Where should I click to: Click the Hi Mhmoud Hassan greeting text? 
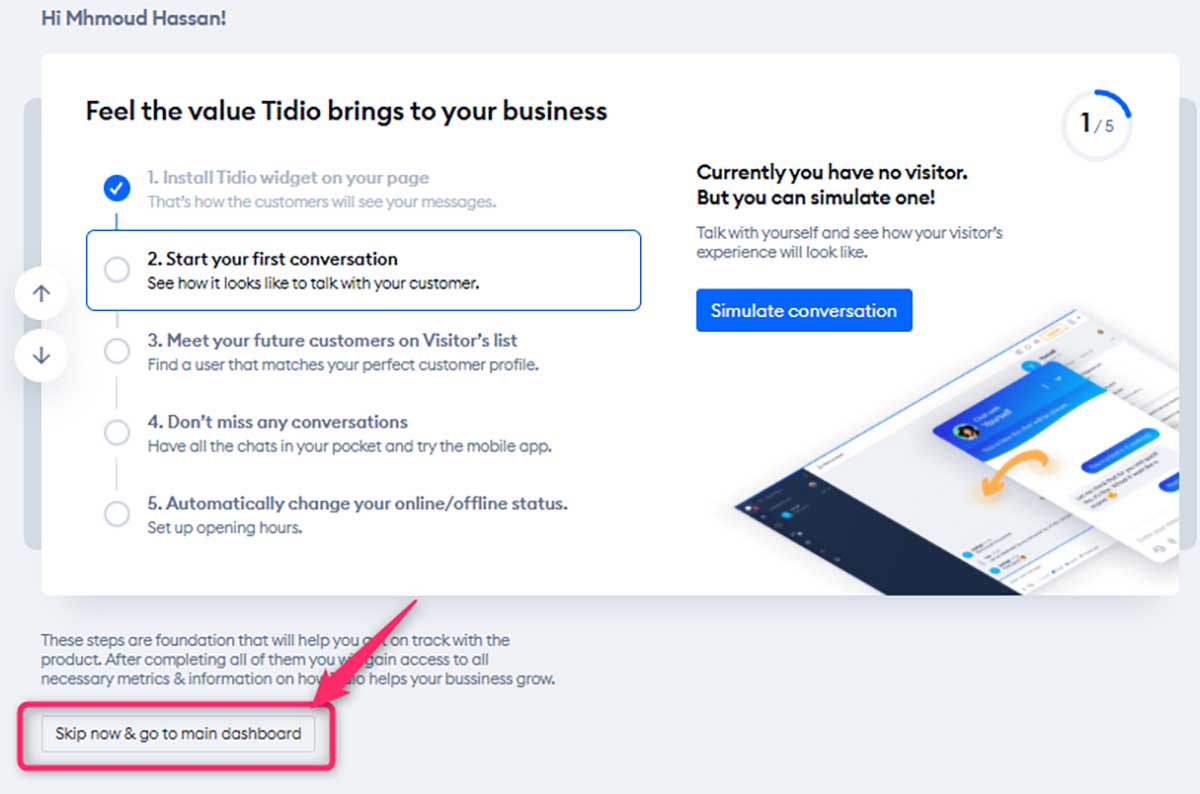[133, 18]
